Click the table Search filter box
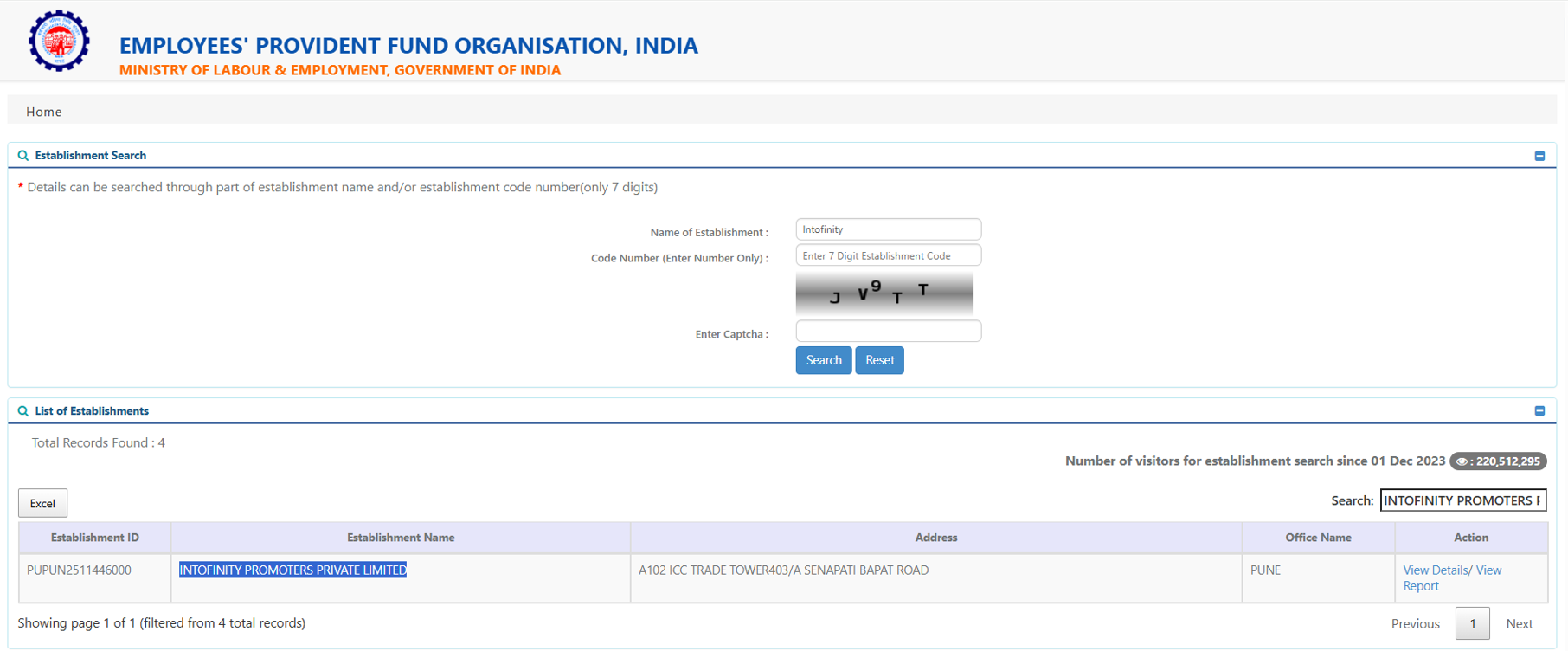Image resolution: width=1568 pixels, height=651 pixels. pos(1462,500)
